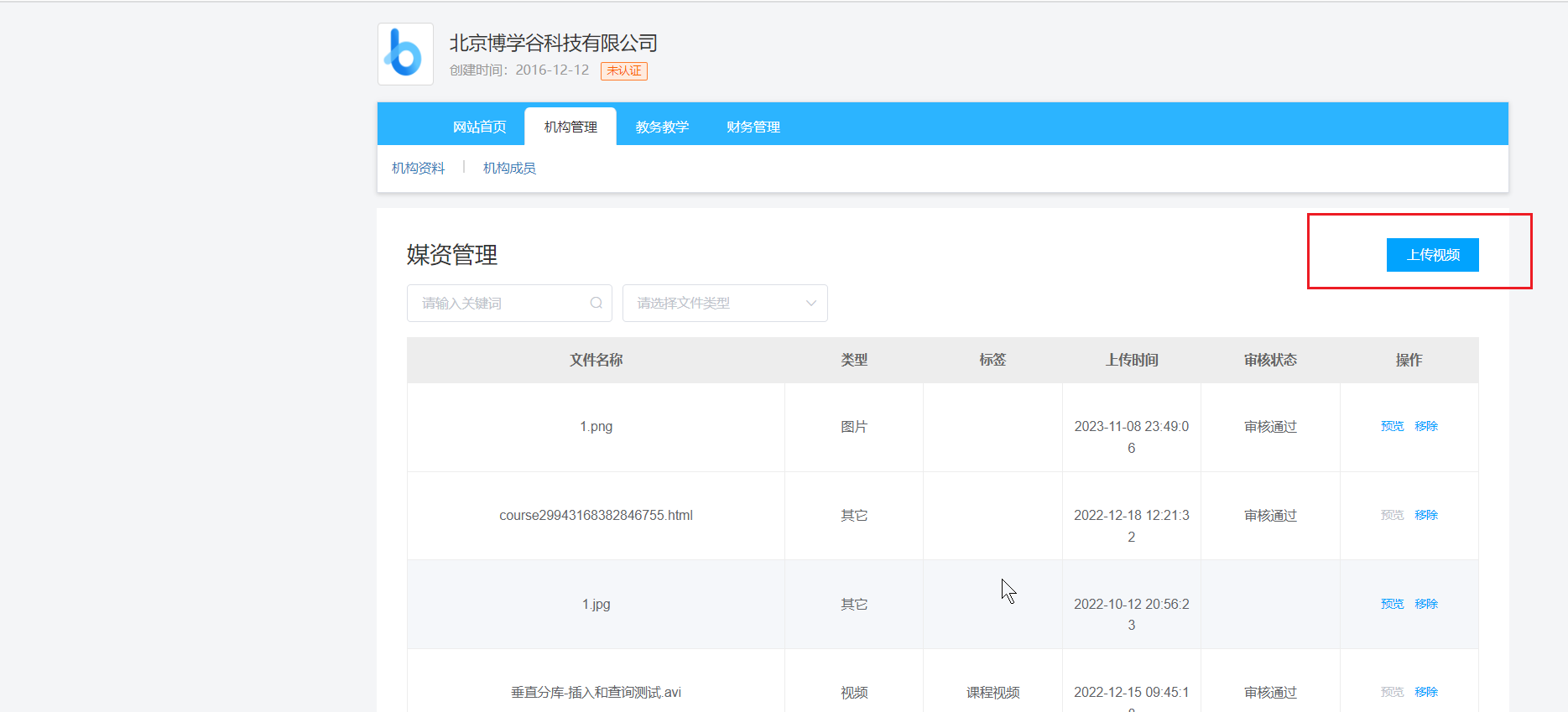This screenshot has width=1568, height=712.
Task: Remove the course29943168382846755.html file
Action: pos(1426,515)
